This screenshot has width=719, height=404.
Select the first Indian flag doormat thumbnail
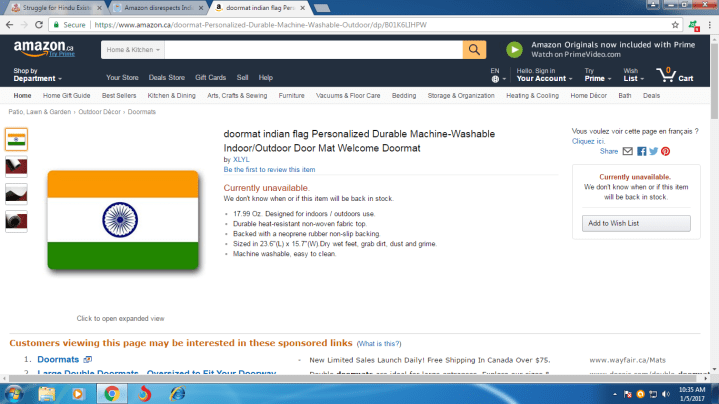(x=16, y=139)
